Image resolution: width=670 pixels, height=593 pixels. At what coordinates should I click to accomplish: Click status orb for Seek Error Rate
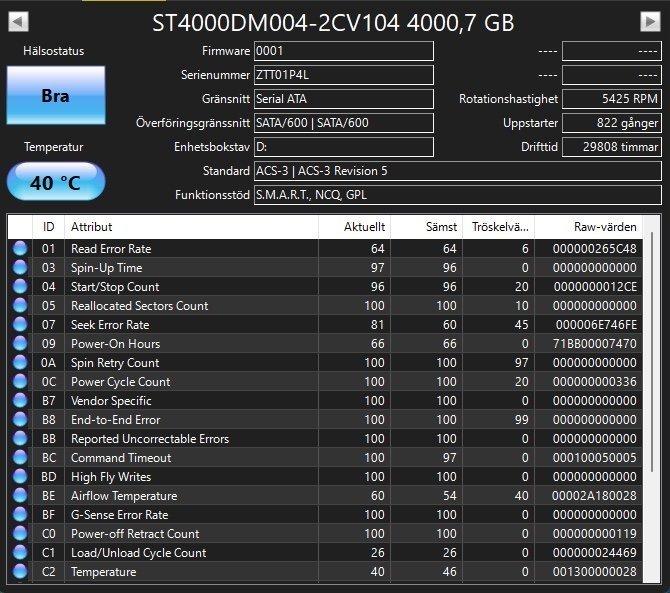pyautogui.click(x=20, y=325)
